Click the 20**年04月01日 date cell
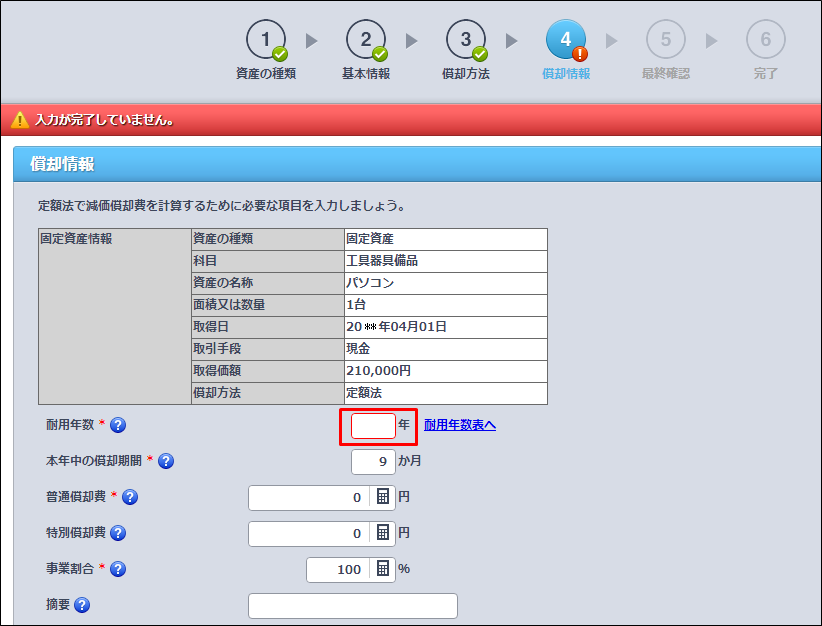This screenshot has width=822, height=626. 446,327
